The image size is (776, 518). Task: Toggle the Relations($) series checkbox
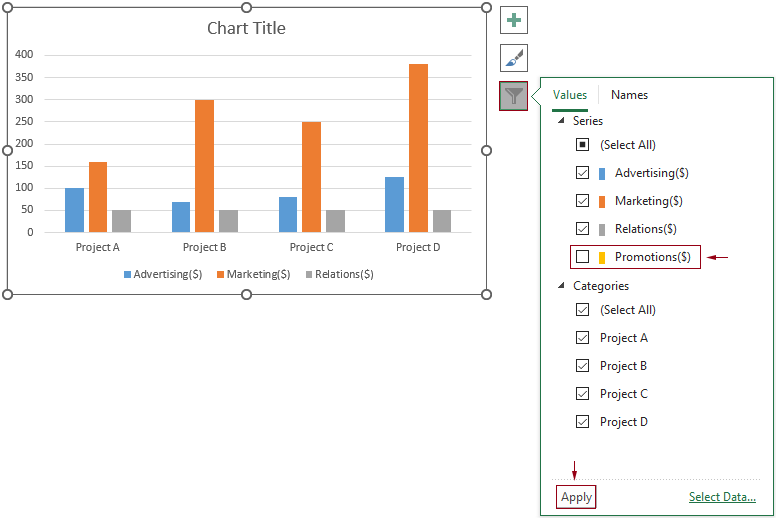(x=583, y=229)
